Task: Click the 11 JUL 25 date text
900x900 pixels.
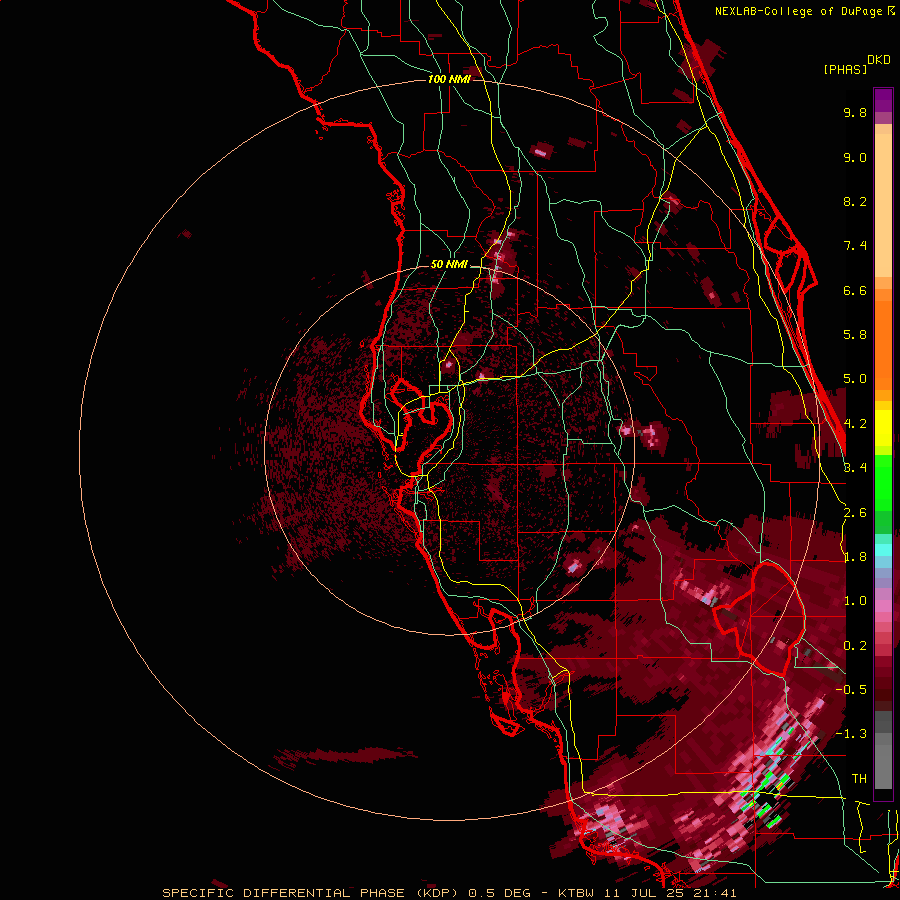Action: 642,893
